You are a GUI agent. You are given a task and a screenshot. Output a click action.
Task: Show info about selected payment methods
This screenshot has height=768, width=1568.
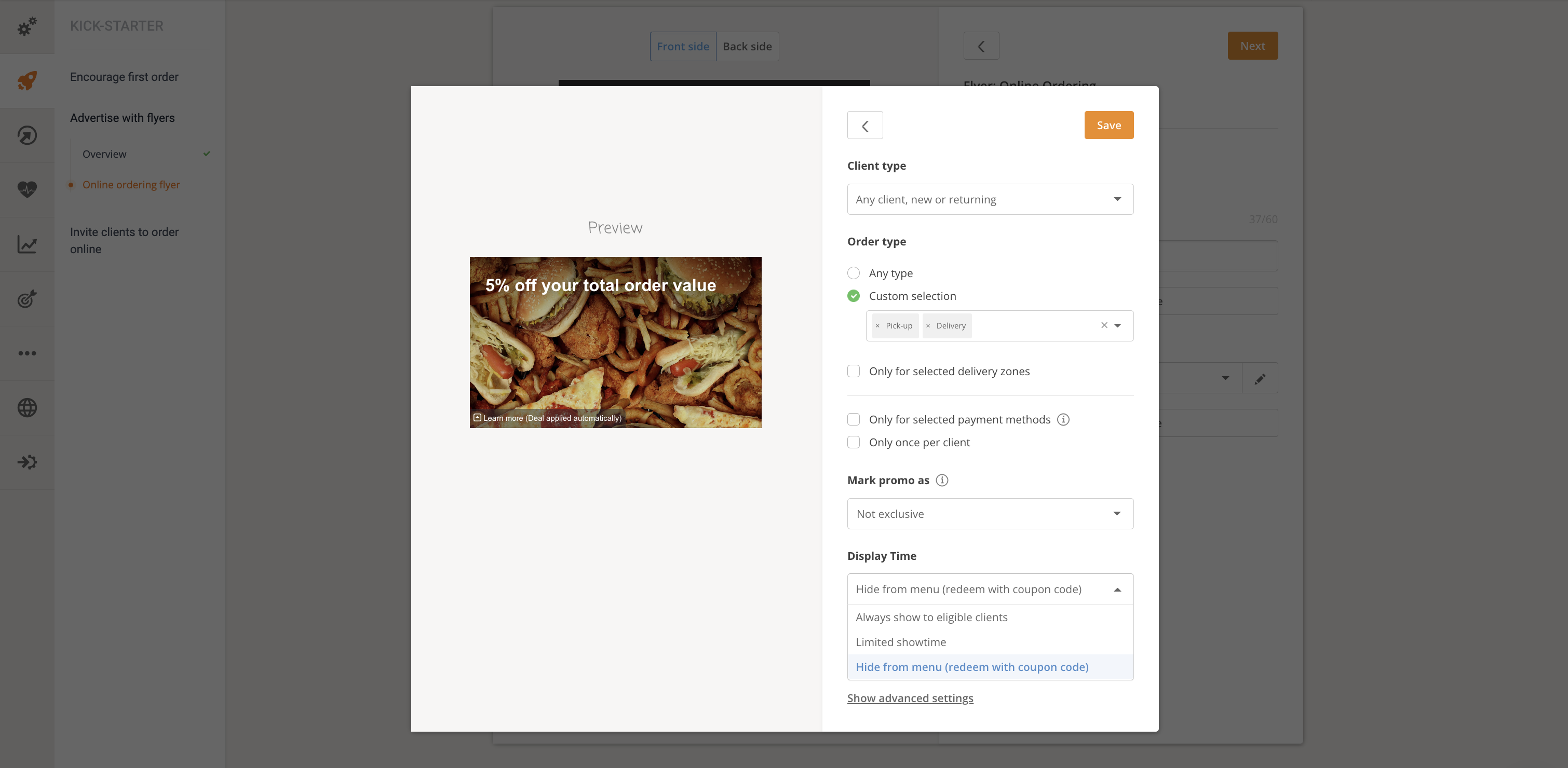(1063, 419)
